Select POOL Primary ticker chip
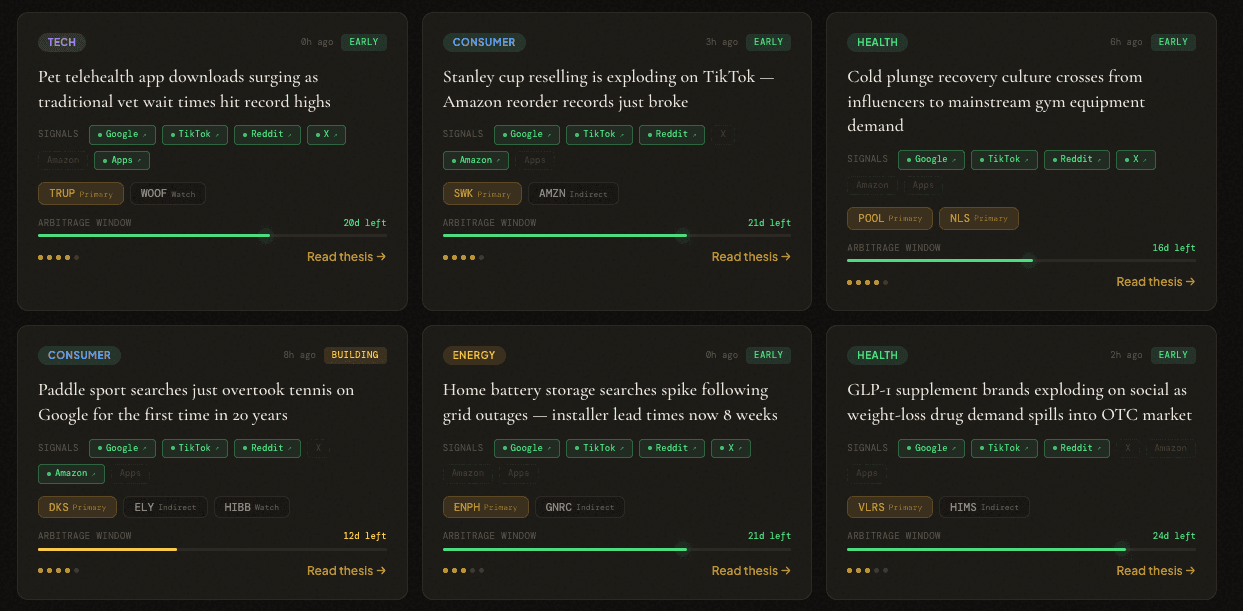This screenshot has height=611, width=1243. coord(890,218)
